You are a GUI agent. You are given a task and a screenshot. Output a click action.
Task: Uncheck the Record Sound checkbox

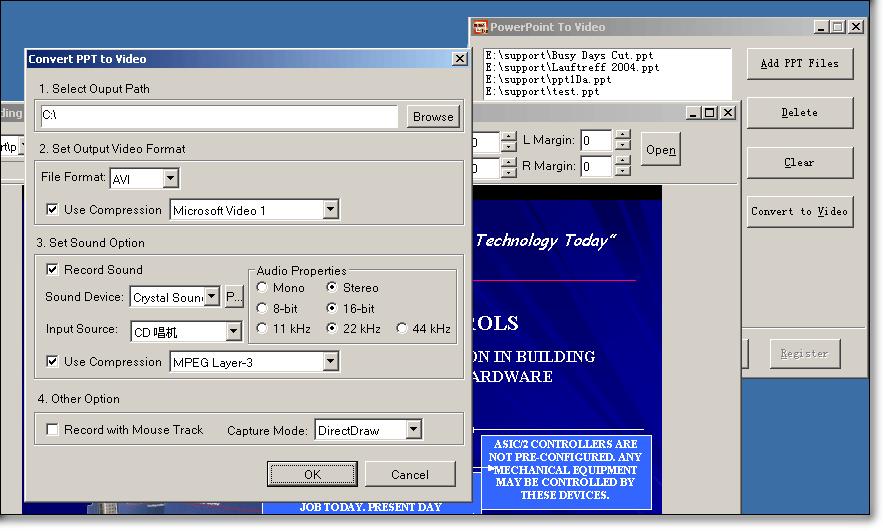click(53, 270)
